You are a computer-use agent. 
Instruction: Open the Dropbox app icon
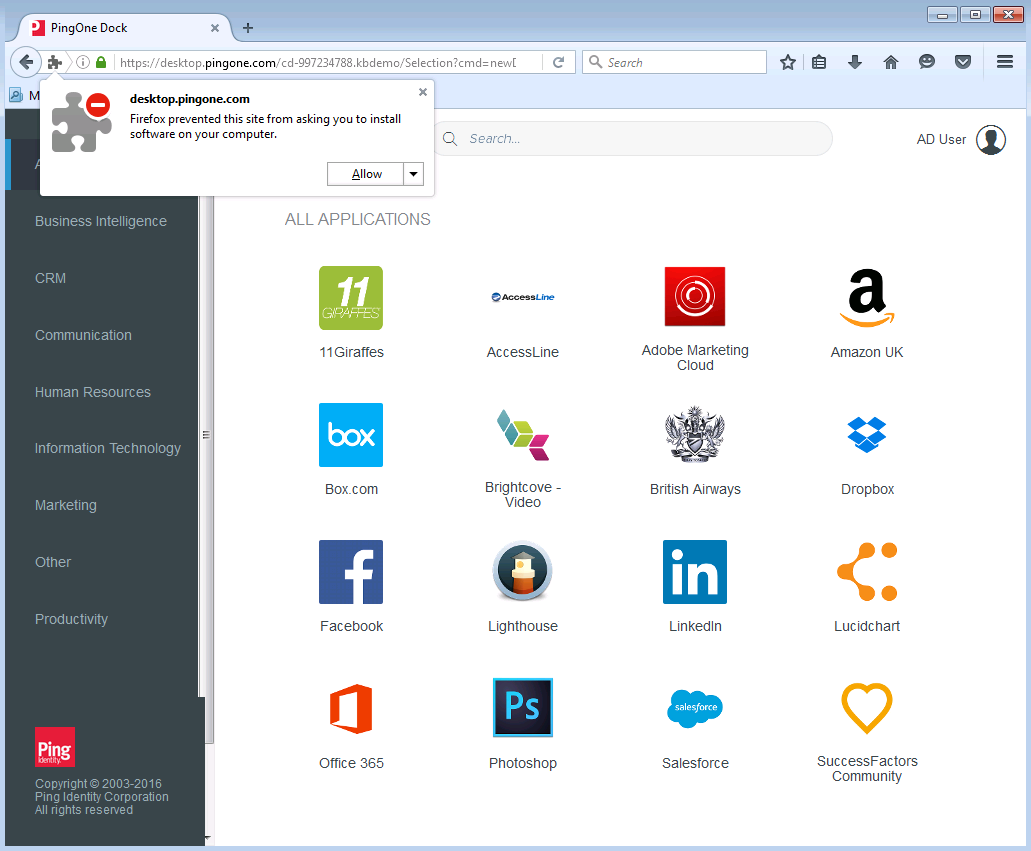point(866,435)
